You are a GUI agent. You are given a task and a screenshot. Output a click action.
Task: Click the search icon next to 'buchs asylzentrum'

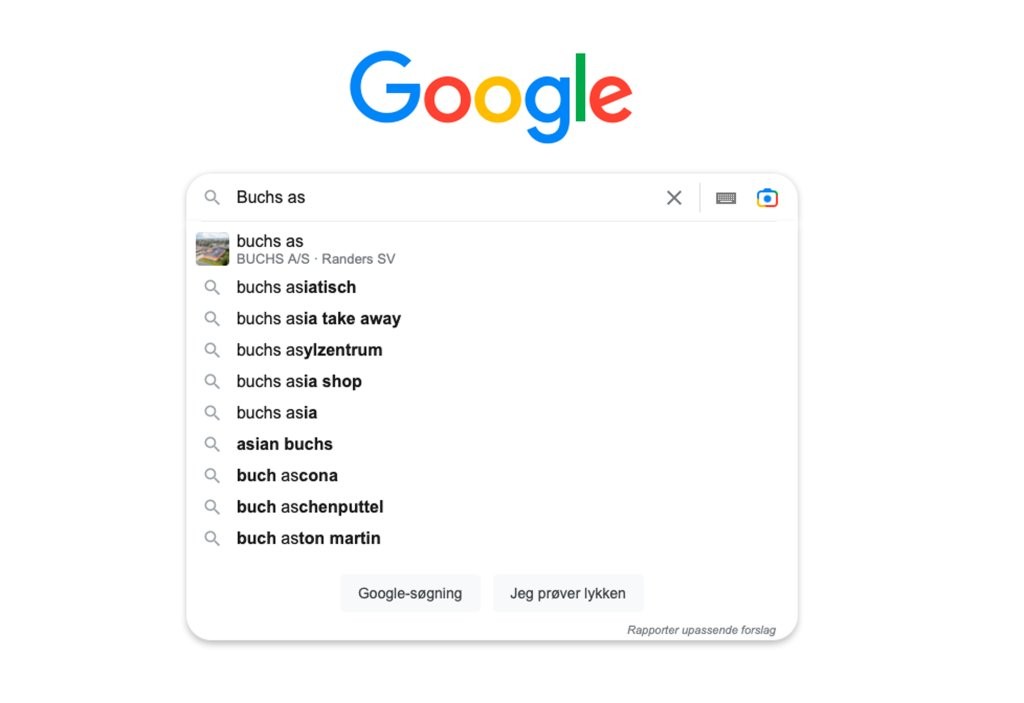tap(212, 350)
